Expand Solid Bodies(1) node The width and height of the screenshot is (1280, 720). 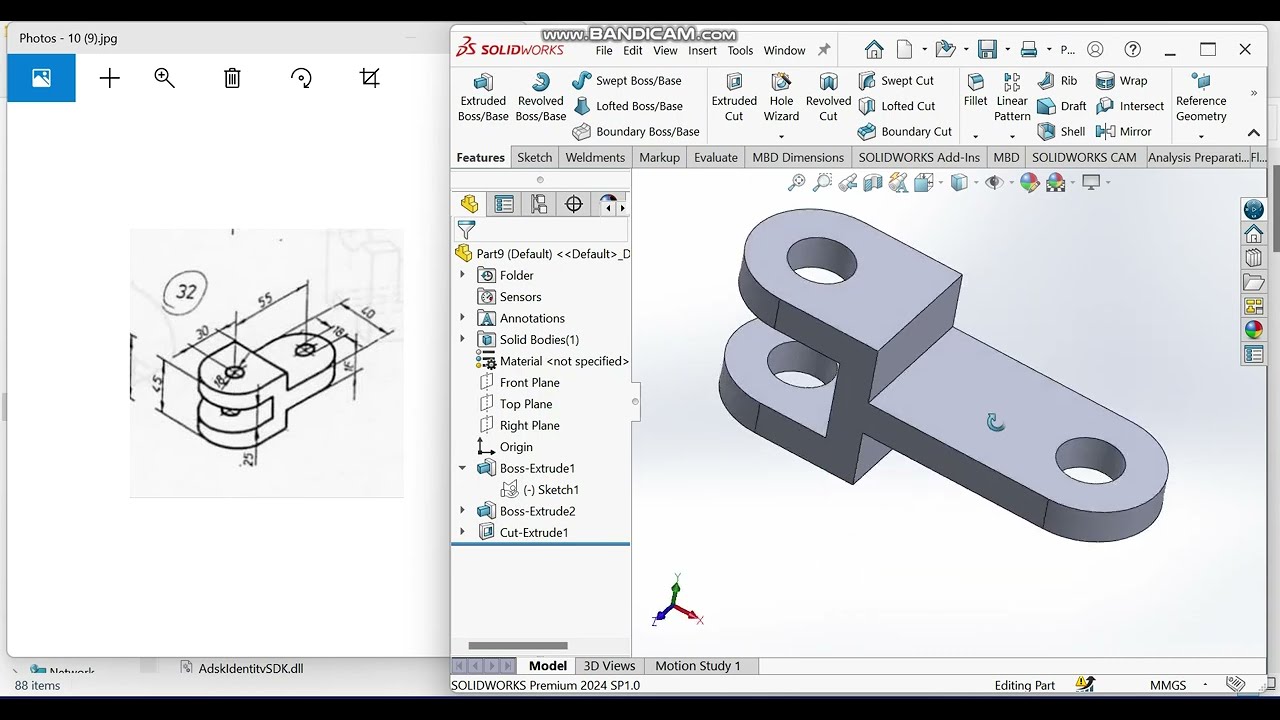pos(462,339)
